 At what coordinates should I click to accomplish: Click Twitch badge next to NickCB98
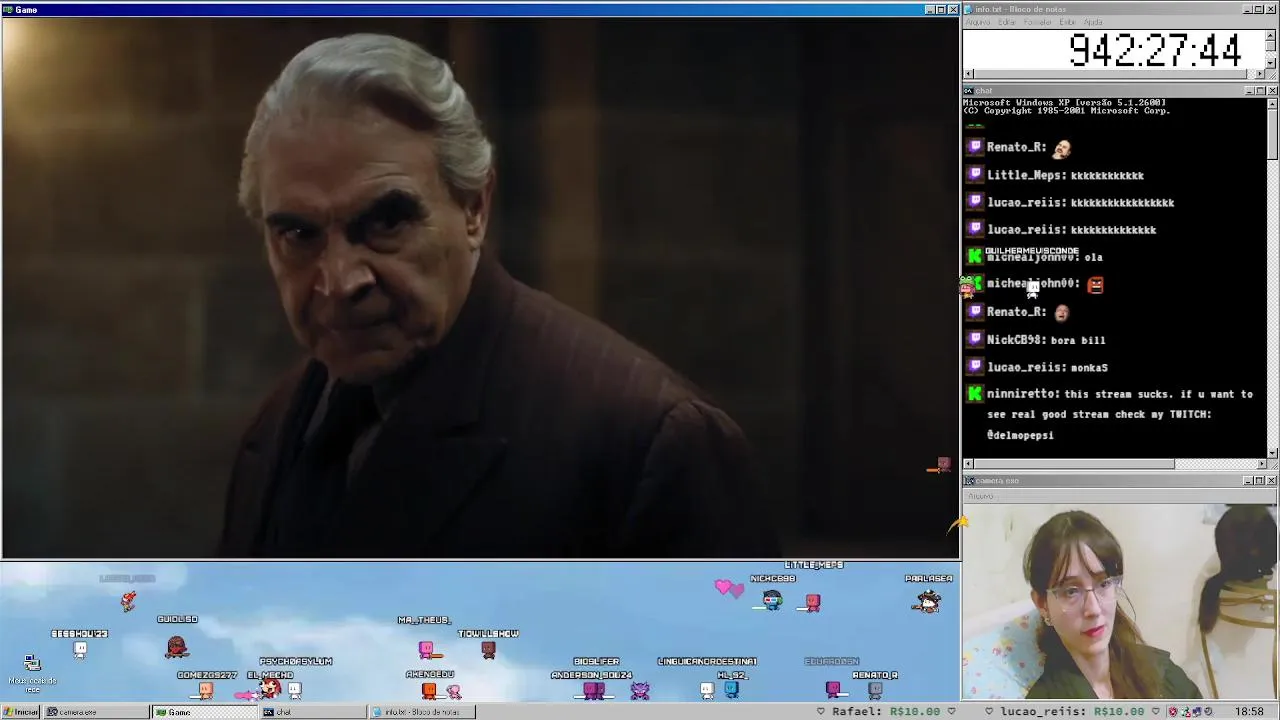click(975, 339)
